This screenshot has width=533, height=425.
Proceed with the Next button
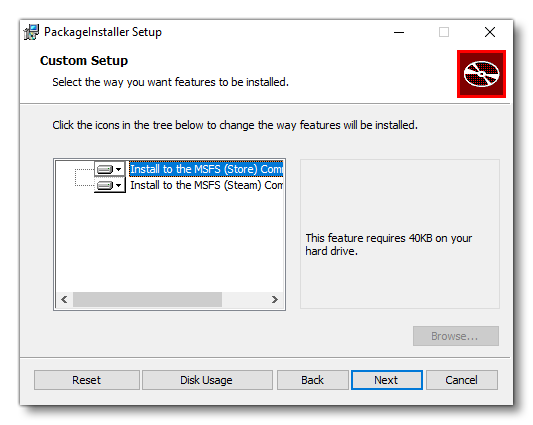point(387,380)
